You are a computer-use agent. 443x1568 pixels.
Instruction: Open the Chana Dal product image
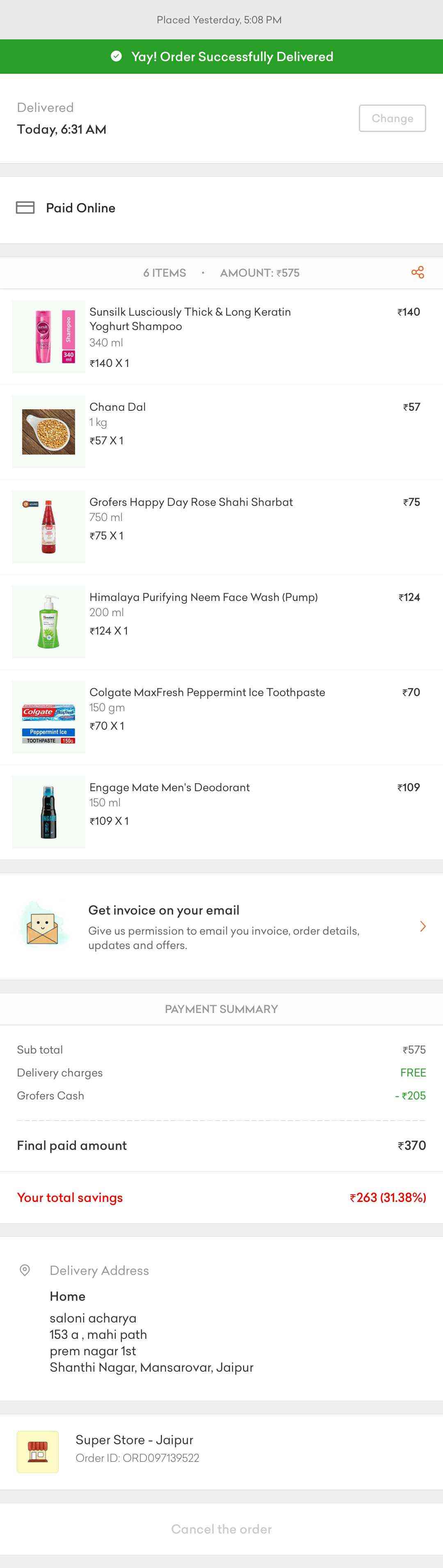click(49, 432)
